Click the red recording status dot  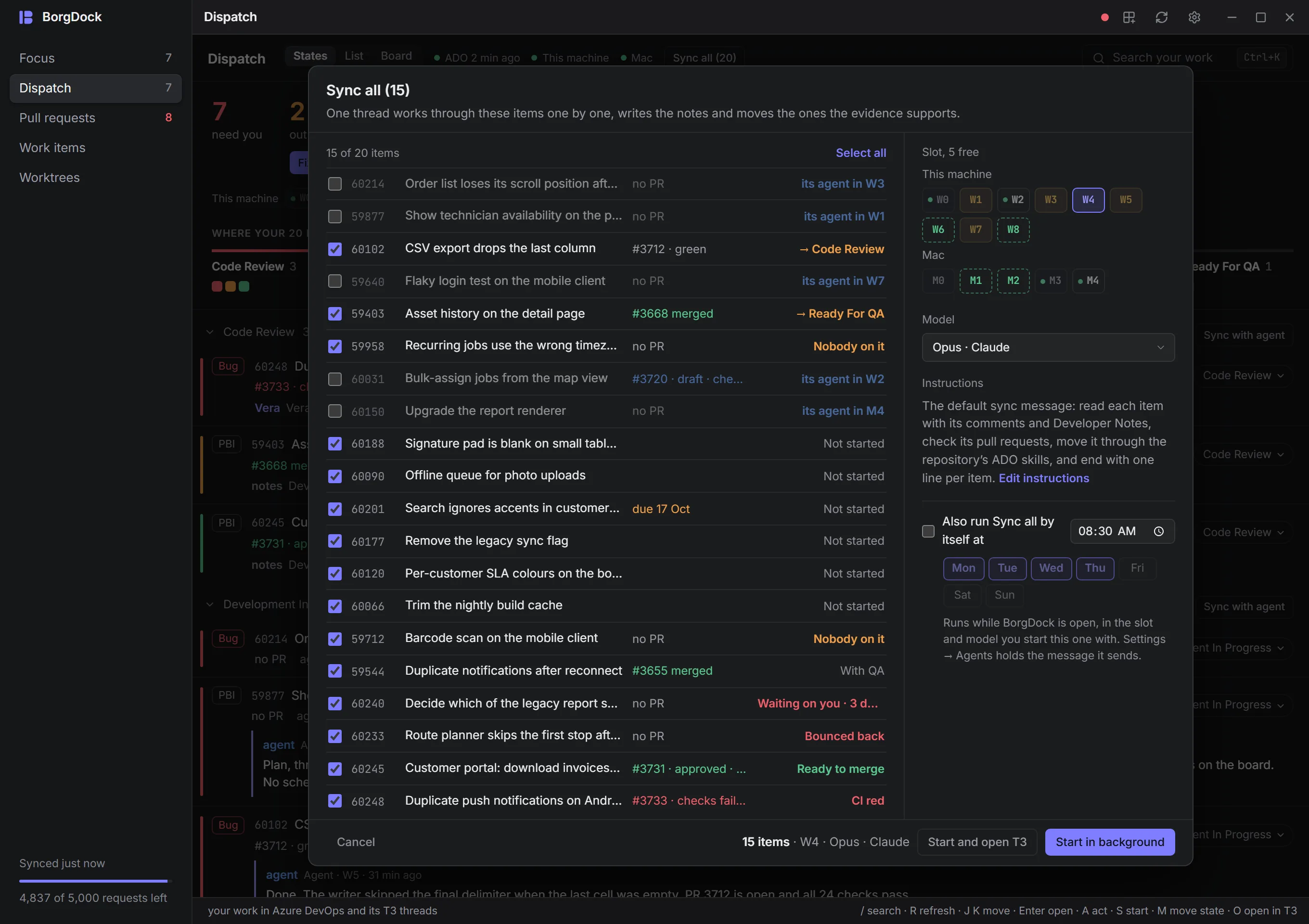click(1104, 18)
